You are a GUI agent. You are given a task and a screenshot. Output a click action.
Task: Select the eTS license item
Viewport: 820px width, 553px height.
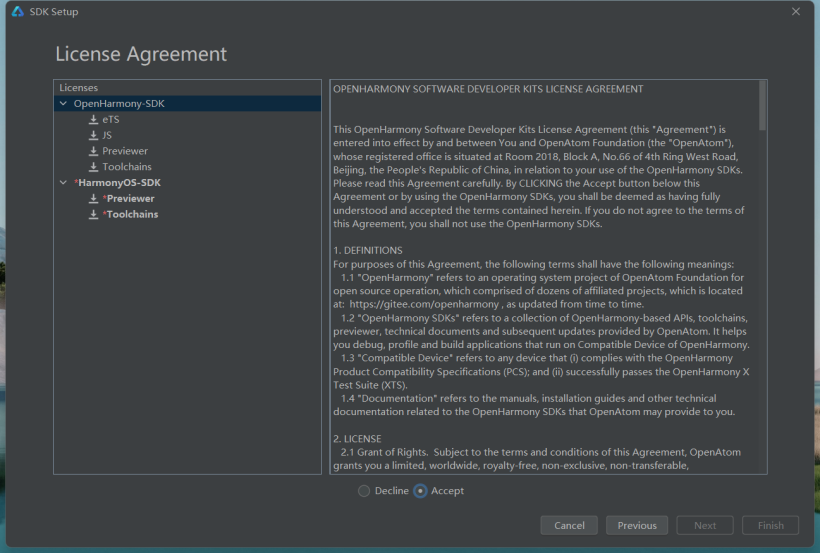coord(111,120)
